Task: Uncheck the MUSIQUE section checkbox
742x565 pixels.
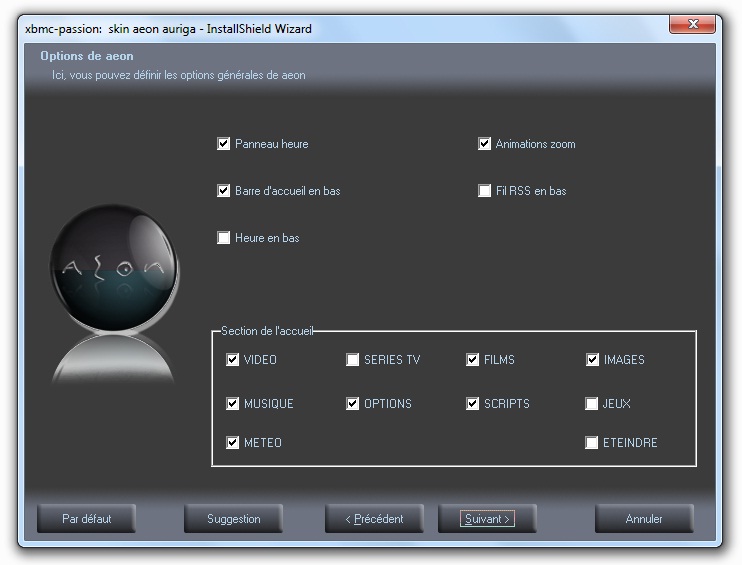Action: pos(233,404)
